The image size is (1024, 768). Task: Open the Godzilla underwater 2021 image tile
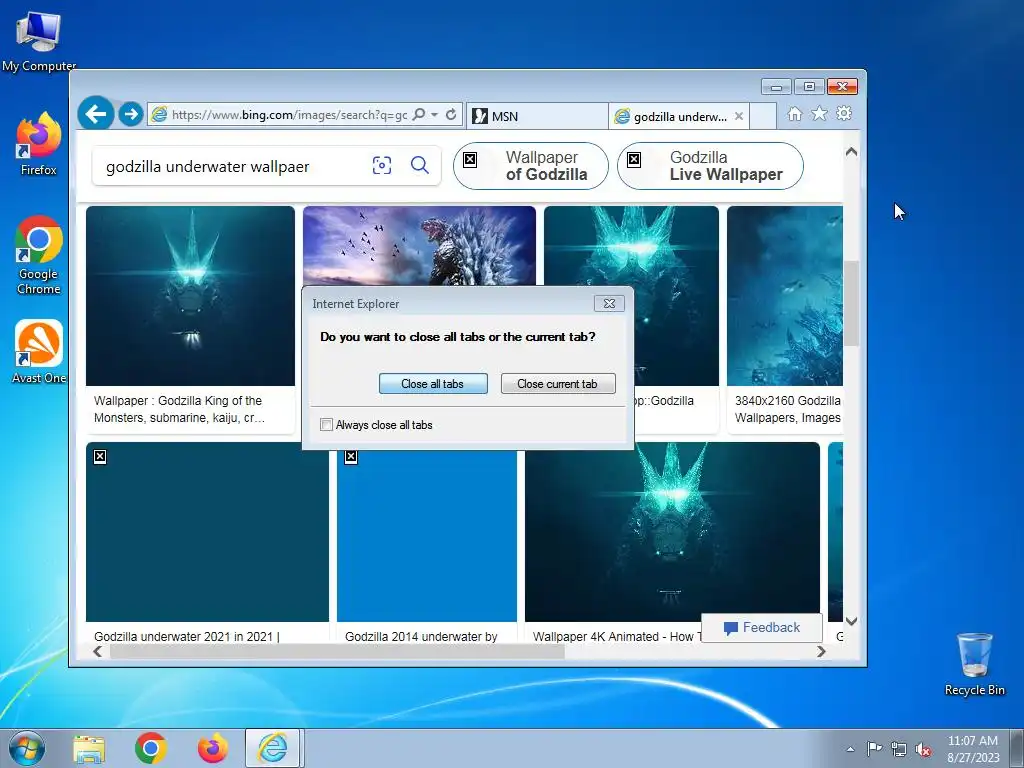(207, 532)
